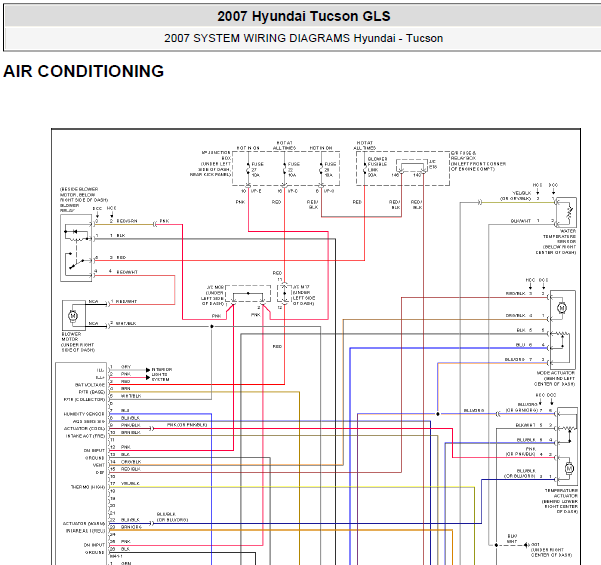Click the 'AIR CONDITIONING' heading

pos(84,71)
